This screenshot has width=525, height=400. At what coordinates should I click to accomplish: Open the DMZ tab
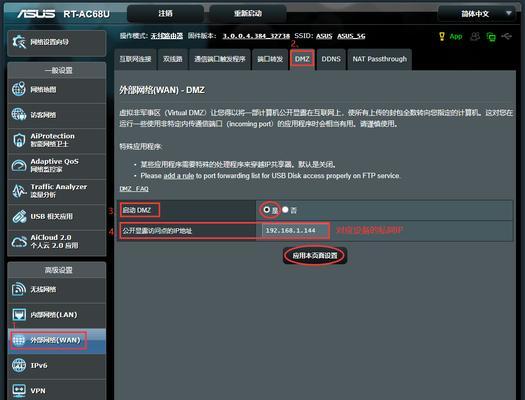[x=302, y=59]
